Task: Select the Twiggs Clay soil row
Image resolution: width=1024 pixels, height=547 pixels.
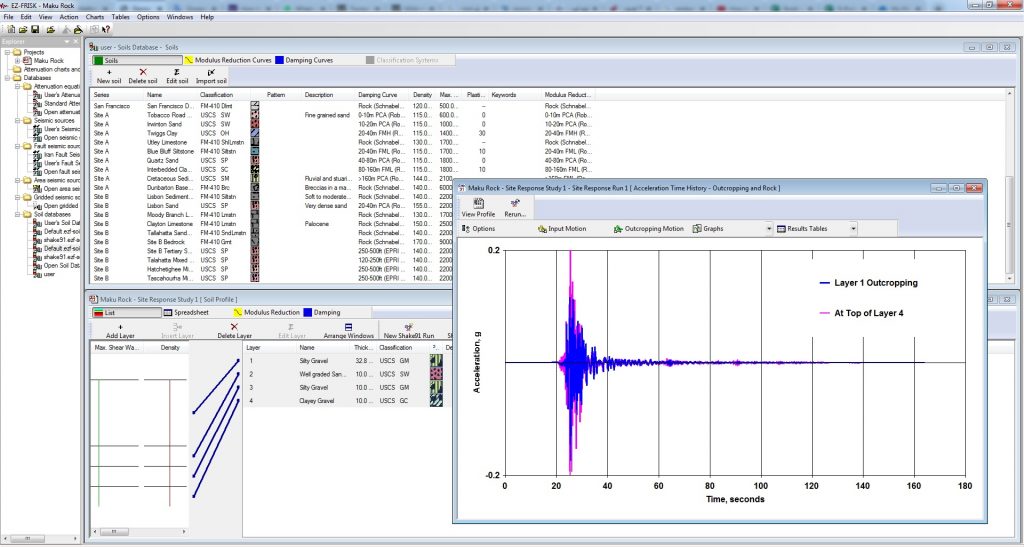Action: (164, 133)
